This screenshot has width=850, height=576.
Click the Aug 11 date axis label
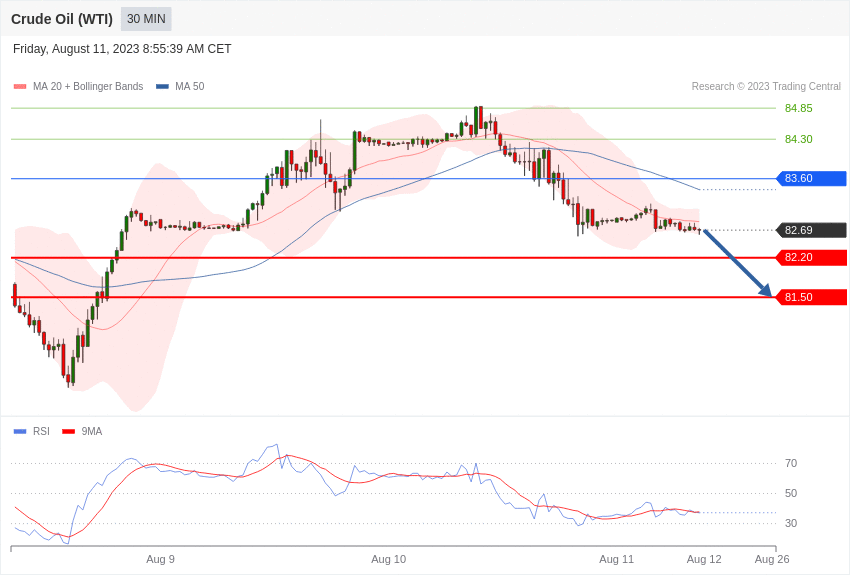point(616,559)
